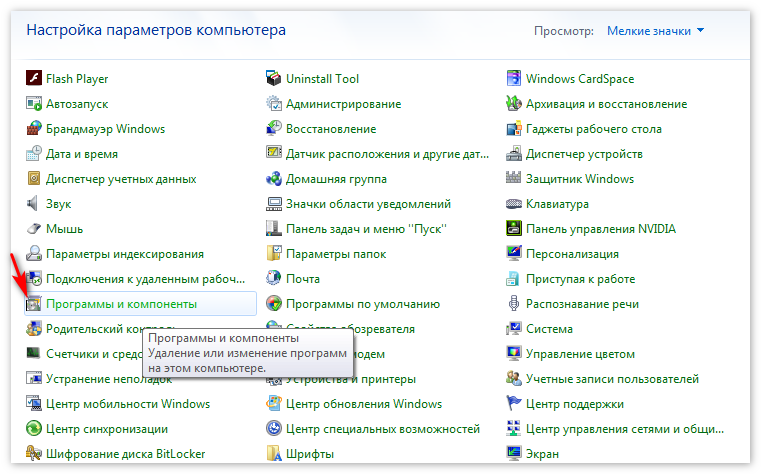Click Программы по умолчанию icon
Image resolution: width=761 pixels, height=474 pixels.
click(274, 304)
